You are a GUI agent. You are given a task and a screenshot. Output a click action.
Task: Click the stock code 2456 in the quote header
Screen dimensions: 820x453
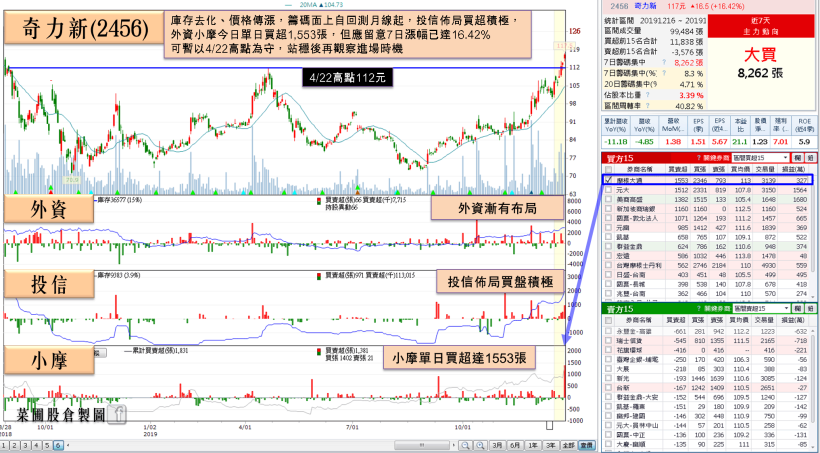tap(619, 6)
